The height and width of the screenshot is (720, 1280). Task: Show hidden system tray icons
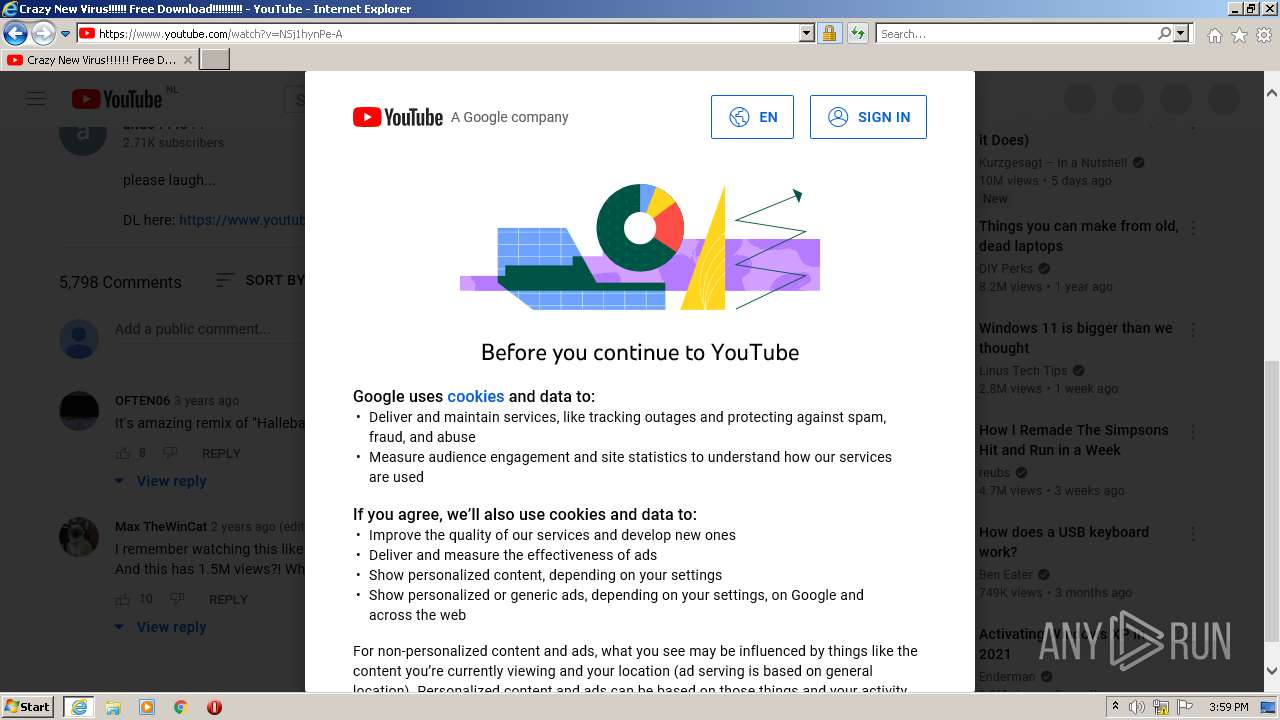pos(1116,707)
